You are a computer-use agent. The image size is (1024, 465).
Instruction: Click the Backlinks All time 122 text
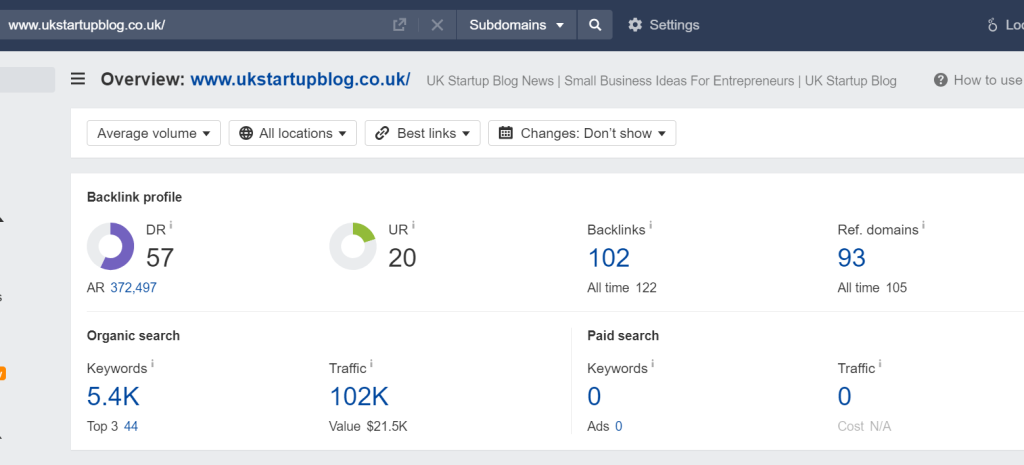pos(622,287)
